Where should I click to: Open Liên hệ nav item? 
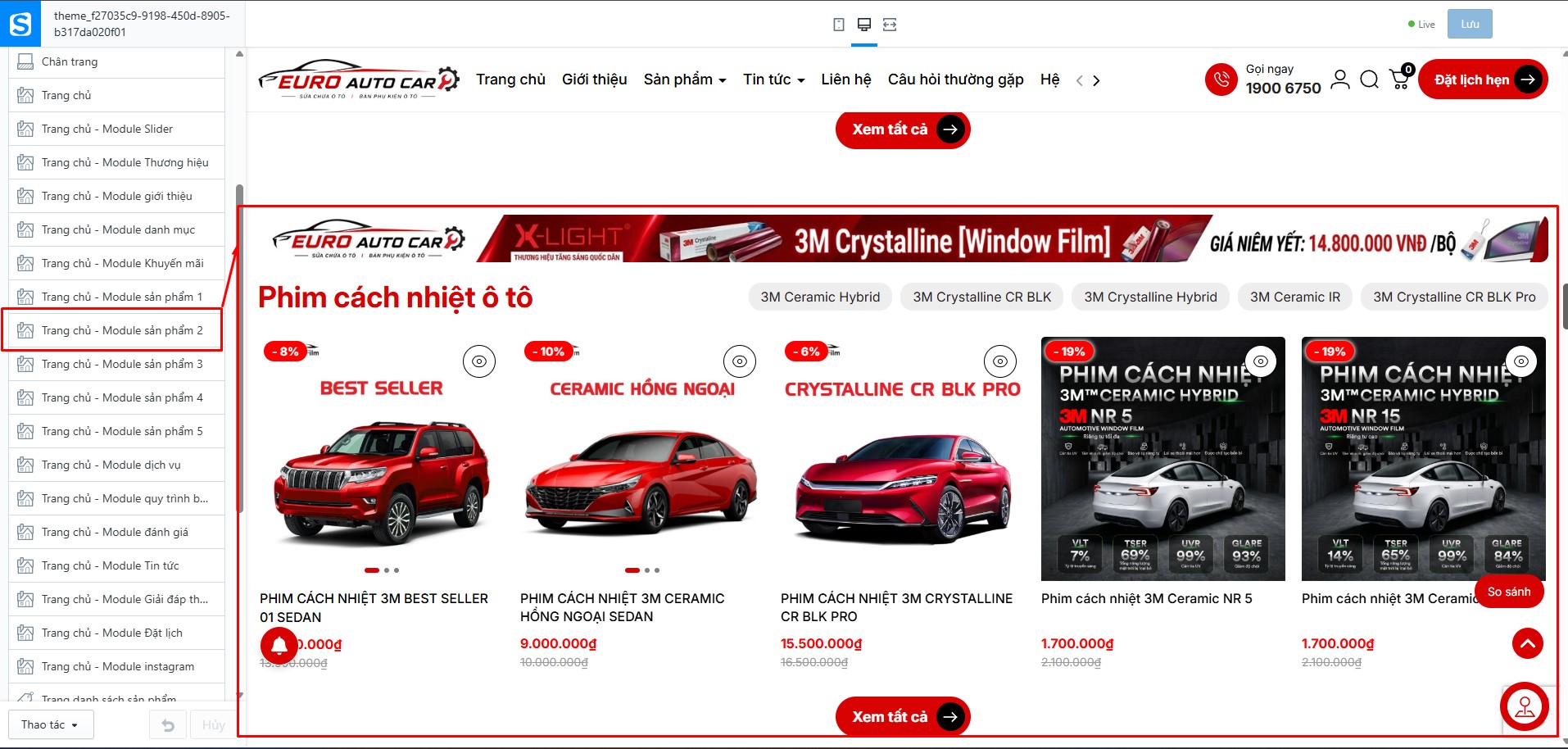[846, 79]
